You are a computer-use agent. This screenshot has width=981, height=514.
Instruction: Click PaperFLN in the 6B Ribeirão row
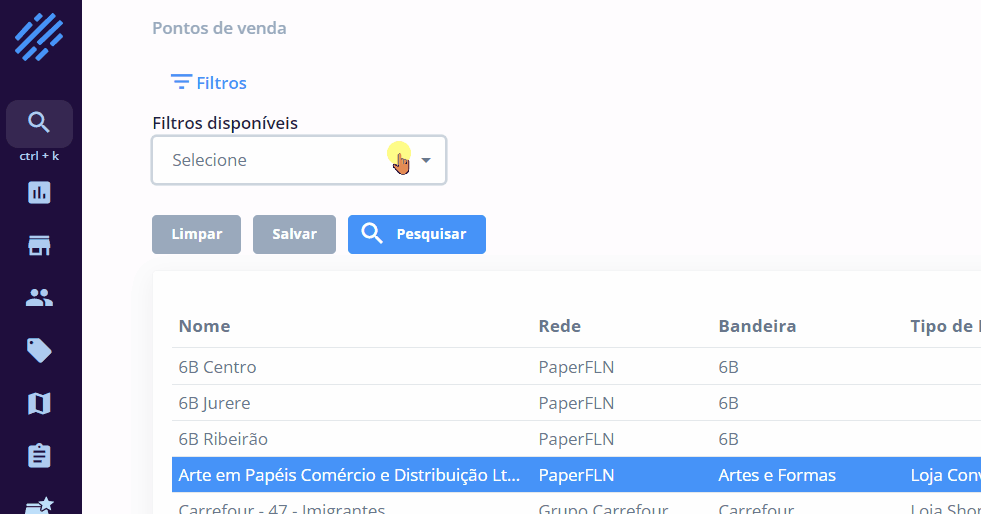click(x=576, y=439)
